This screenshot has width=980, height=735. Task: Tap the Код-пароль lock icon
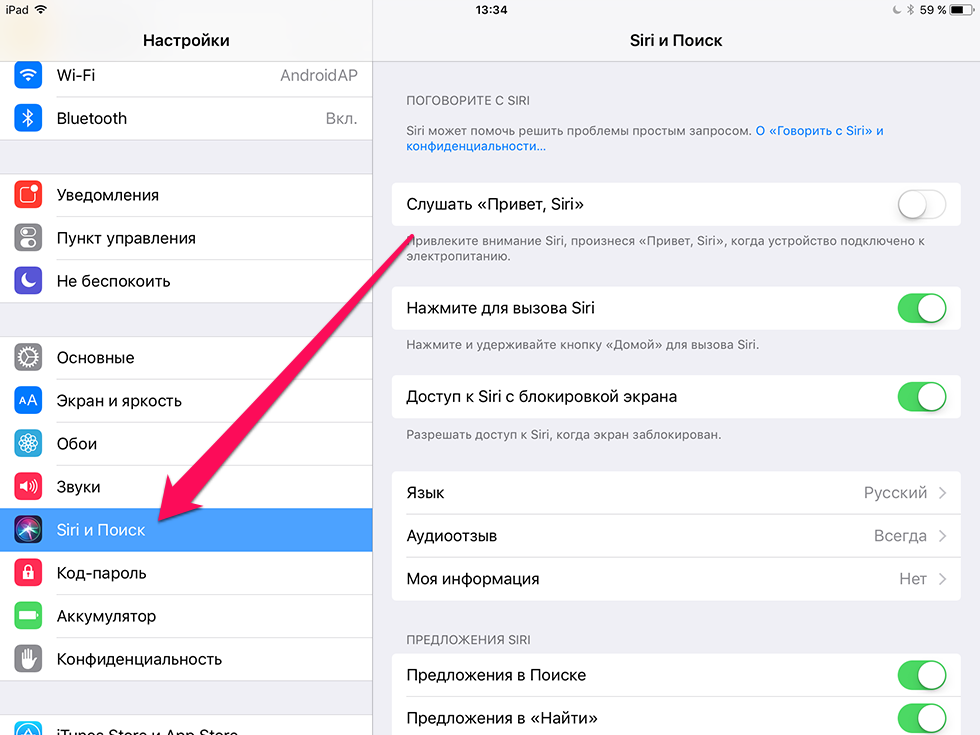point(28,572)
